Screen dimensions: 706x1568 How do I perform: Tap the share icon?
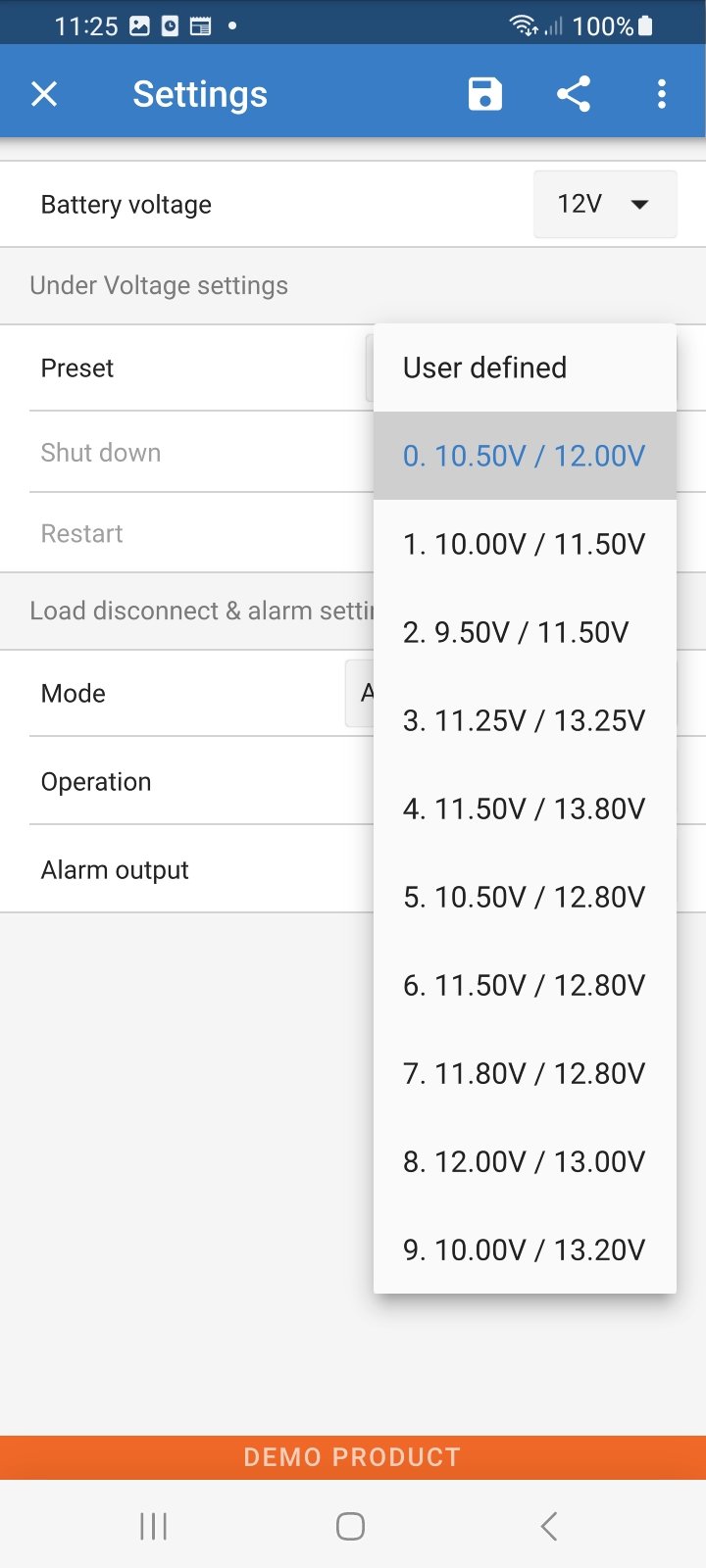[x=574, y=94]
